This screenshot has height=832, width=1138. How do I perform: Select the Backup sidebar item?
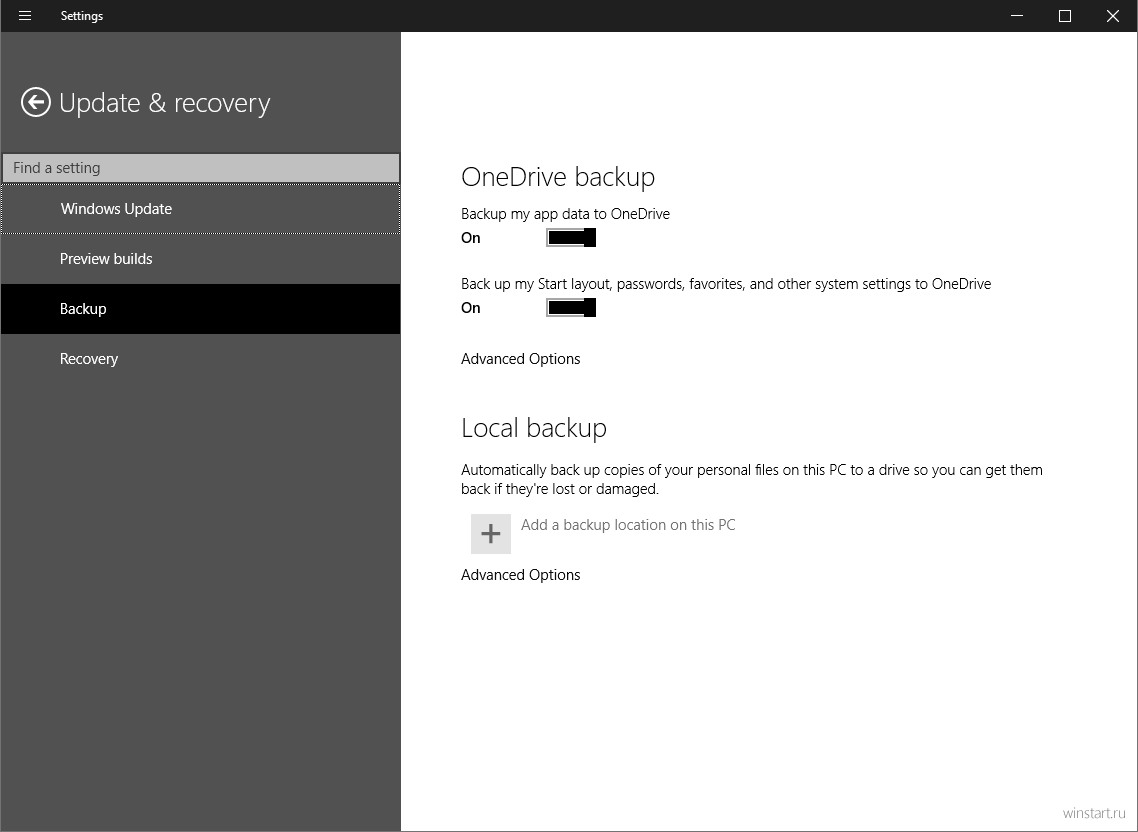click(x=200, y=309)
